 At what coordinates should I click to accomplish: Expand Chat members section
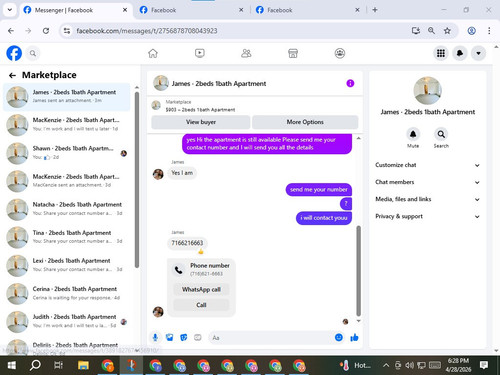(427, 182)
